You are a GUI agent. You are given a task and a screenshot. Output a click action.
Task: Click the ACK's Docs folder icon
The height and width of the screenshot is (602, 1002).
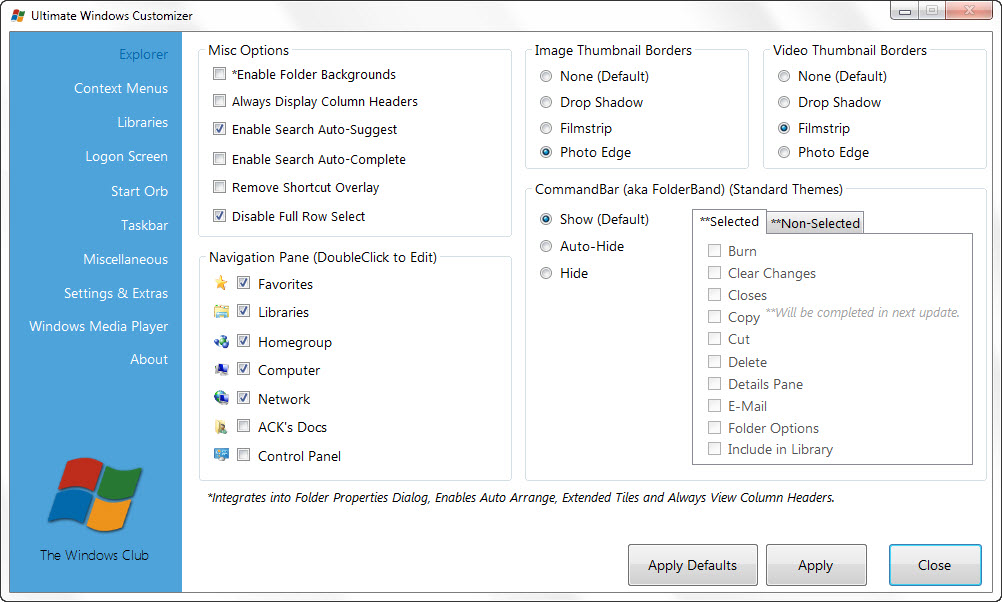click(222, 427)
